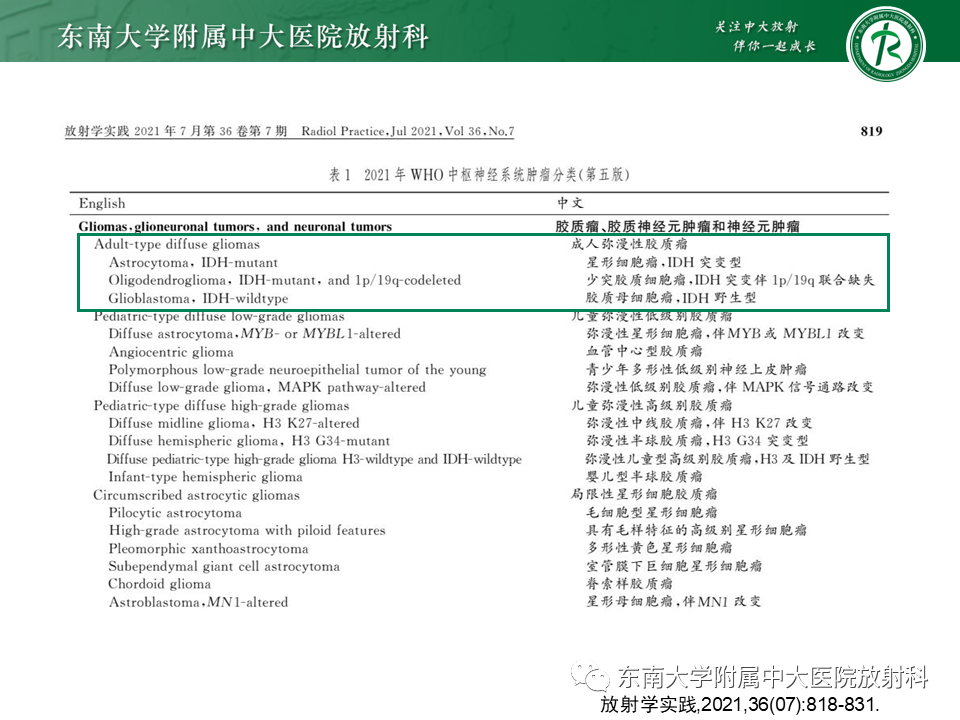This screenshot has height=720, width=960.
Task: Click 'Pediatric-type diffuse high-grade gliomas' row
Action: [x=222, y=406]
